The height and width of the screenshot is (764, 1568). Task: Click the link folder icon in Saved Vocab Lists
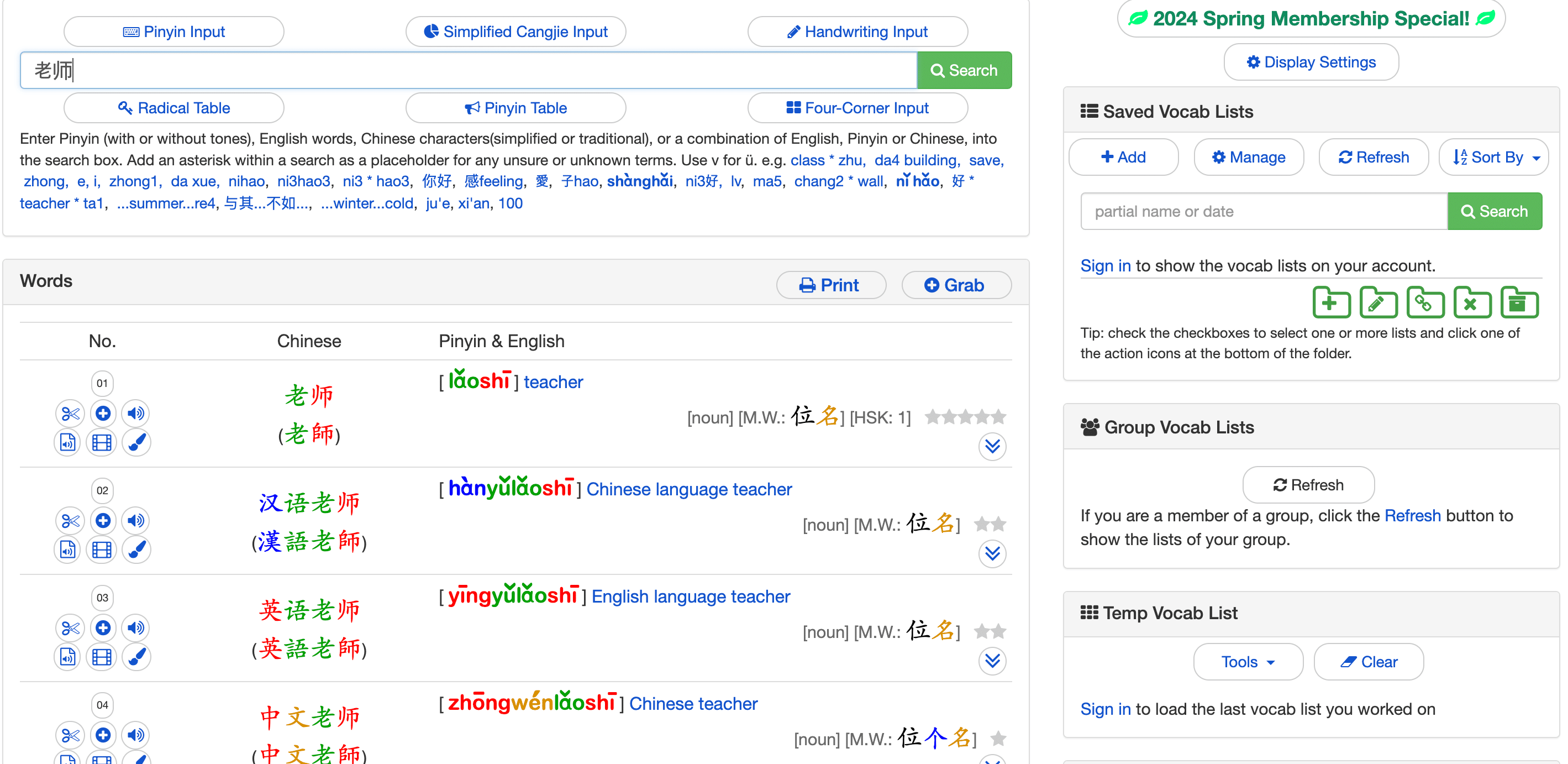tap(1425, 303)
